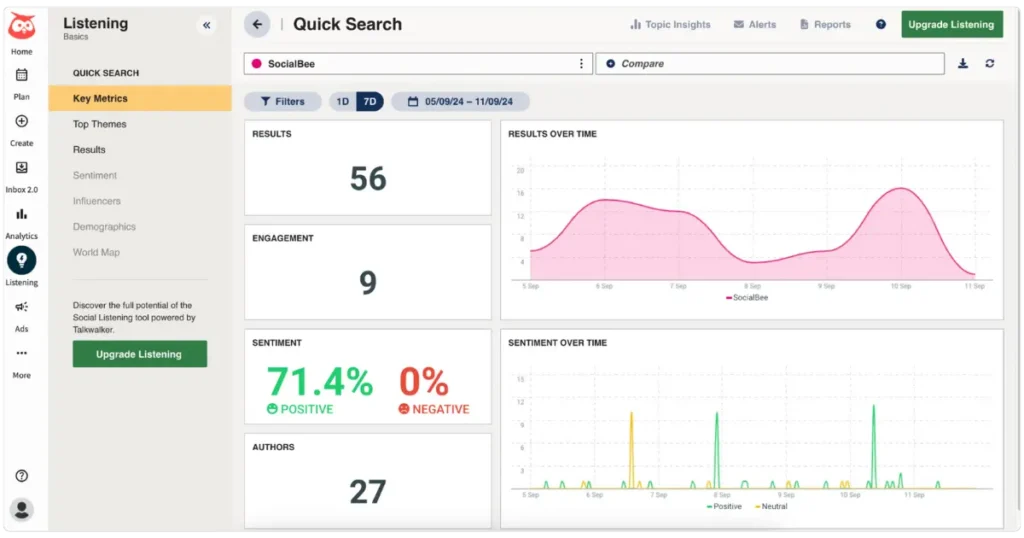Open the 05/09/24 – 11/09/24 date picker

pos(460,102)
